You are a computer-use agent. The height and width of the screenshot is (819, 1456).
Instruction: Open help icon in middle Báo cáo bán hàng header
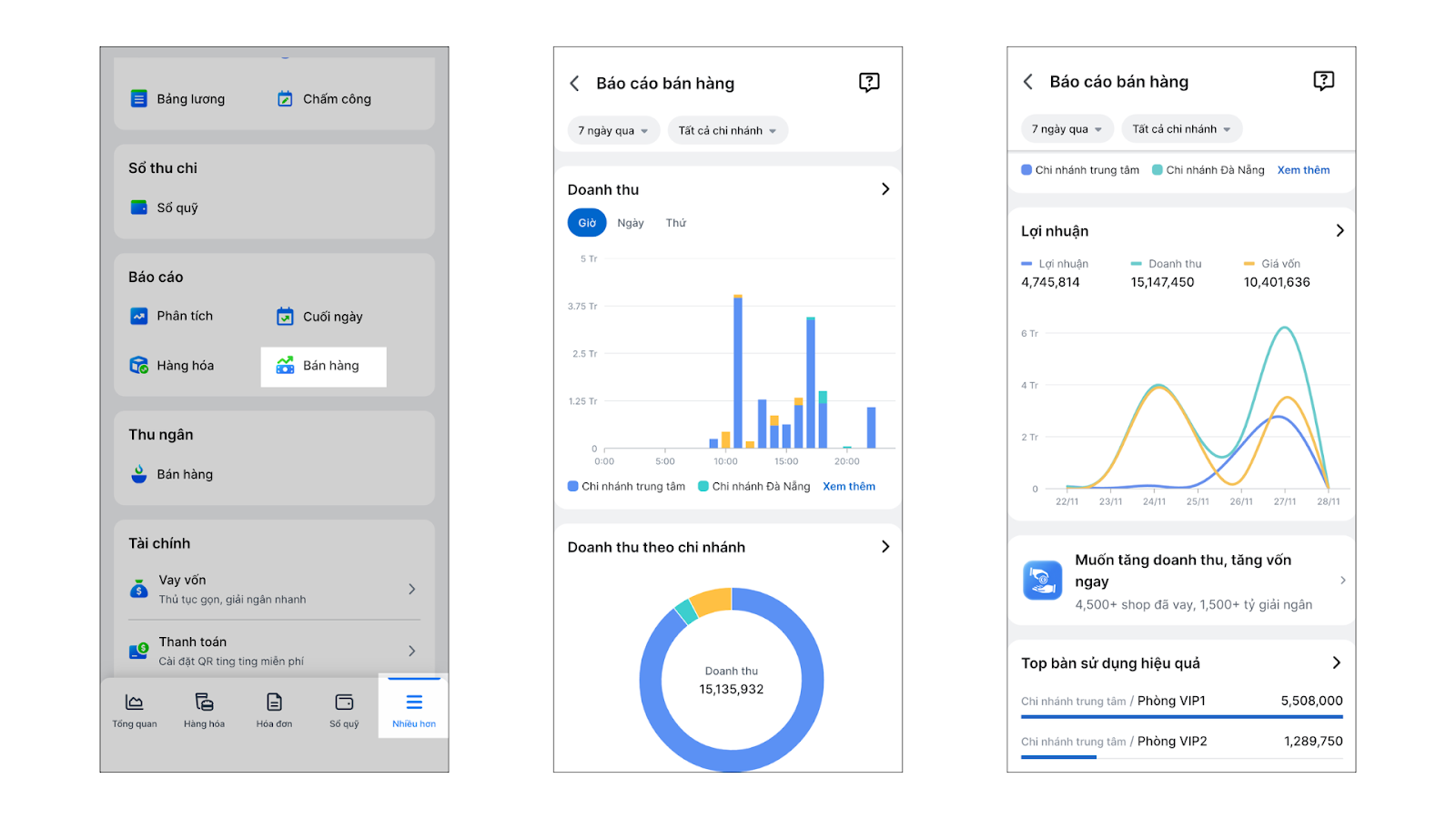tap(869, 83)
